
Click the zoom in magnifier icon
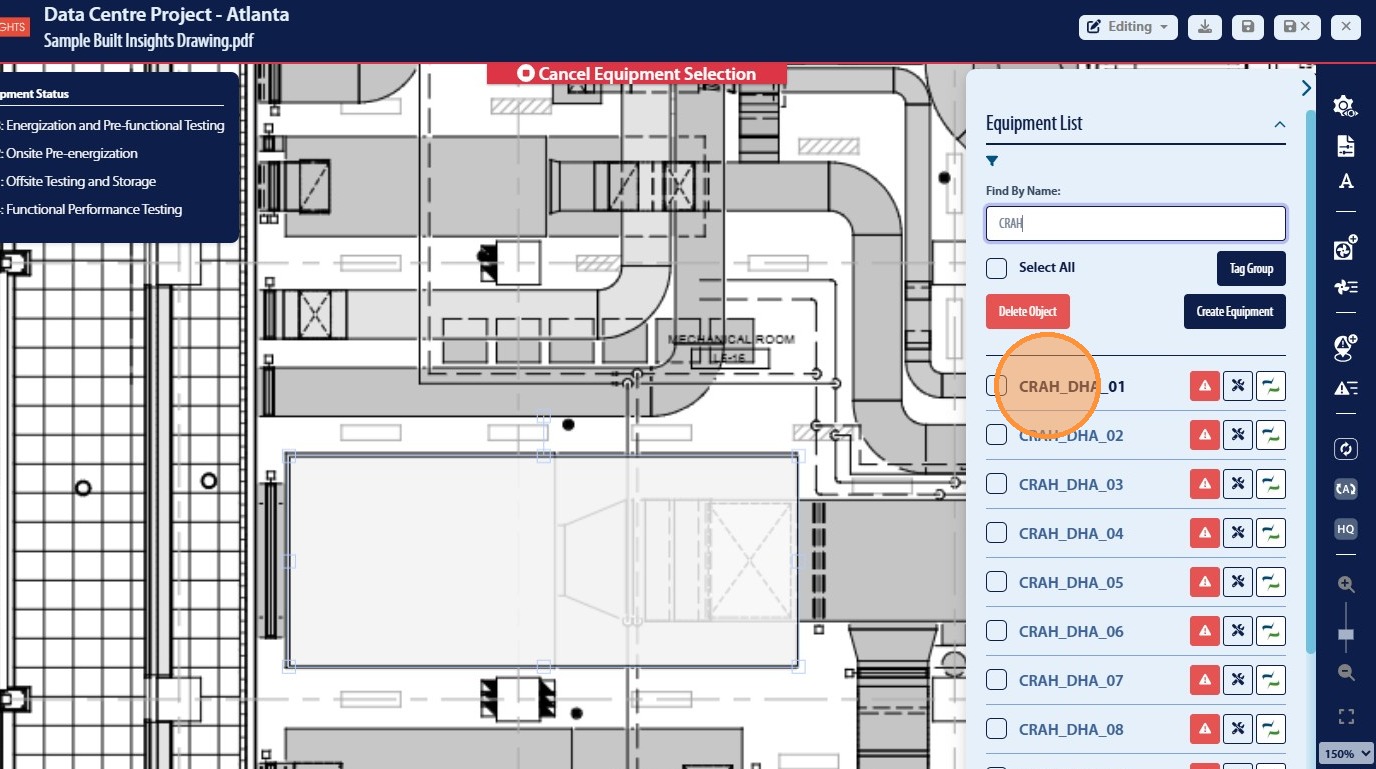coord(1346,585)
